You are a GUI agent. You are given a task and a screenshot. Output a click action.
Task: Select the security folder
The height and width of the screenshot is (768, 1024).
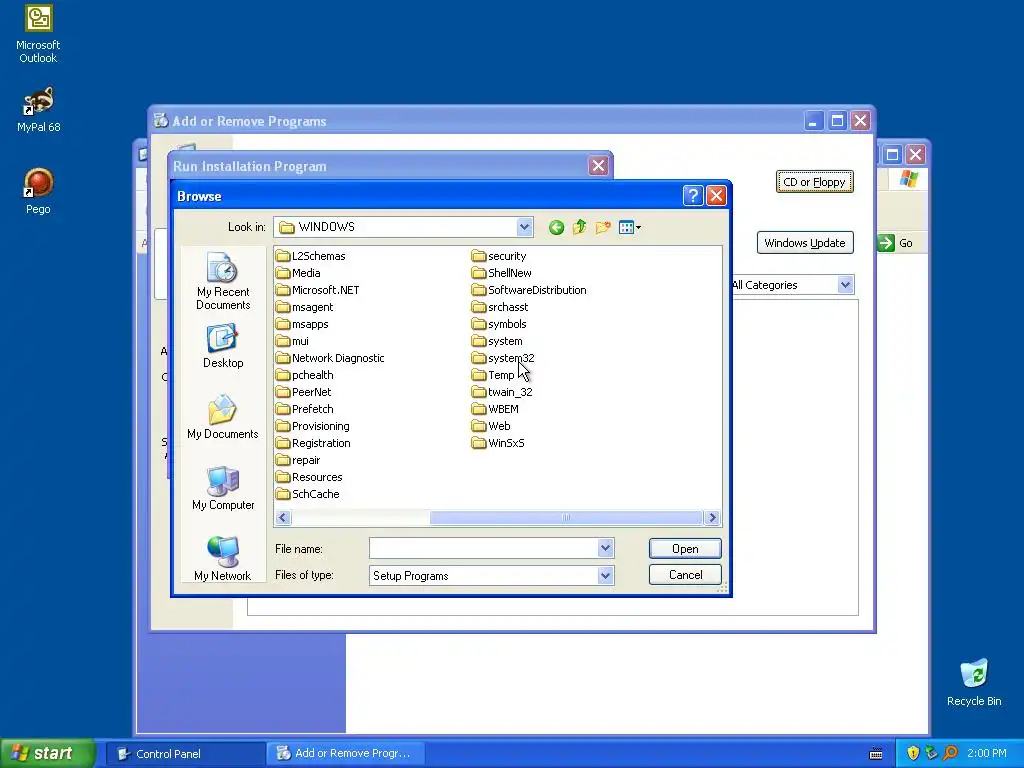tap(499, 256)
